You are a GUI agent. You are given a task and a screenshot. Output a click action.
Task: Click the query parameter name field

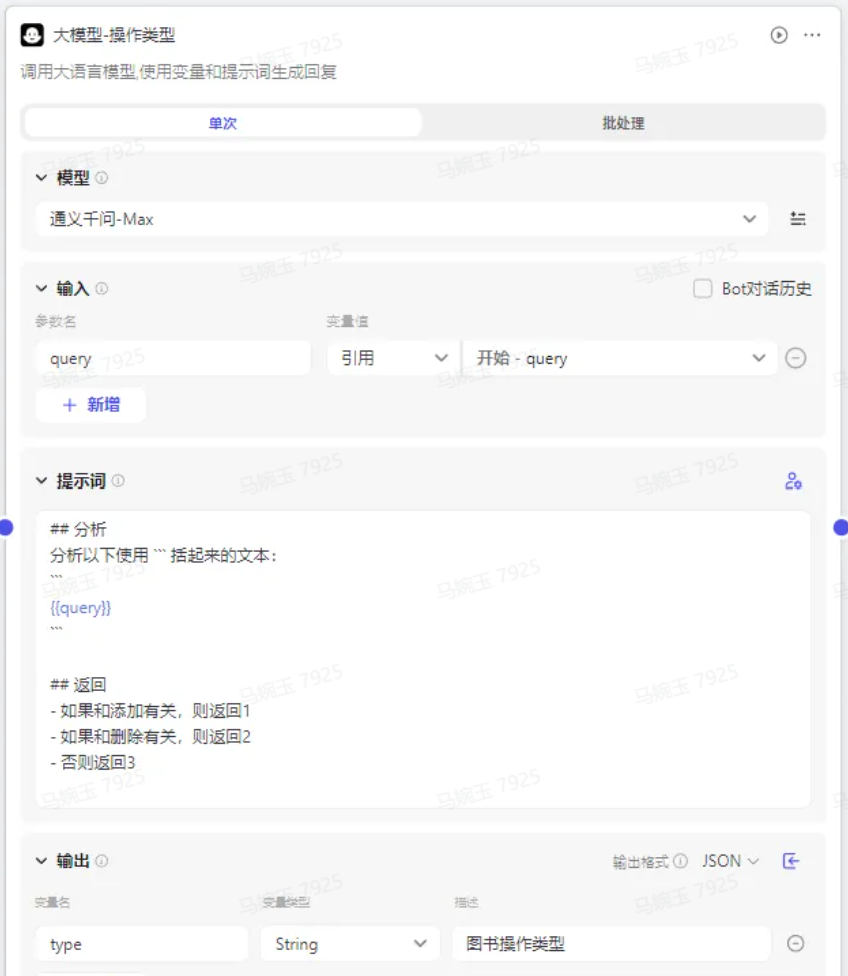pyautogui.click(x=173, y=358)
